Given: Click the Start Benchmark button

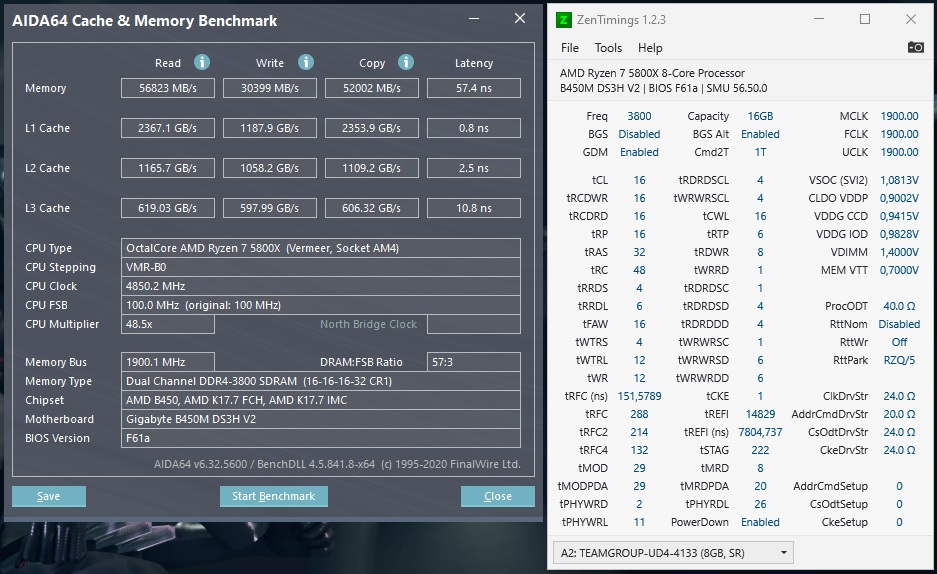Looking at the screenshot, I should point(273,496).
